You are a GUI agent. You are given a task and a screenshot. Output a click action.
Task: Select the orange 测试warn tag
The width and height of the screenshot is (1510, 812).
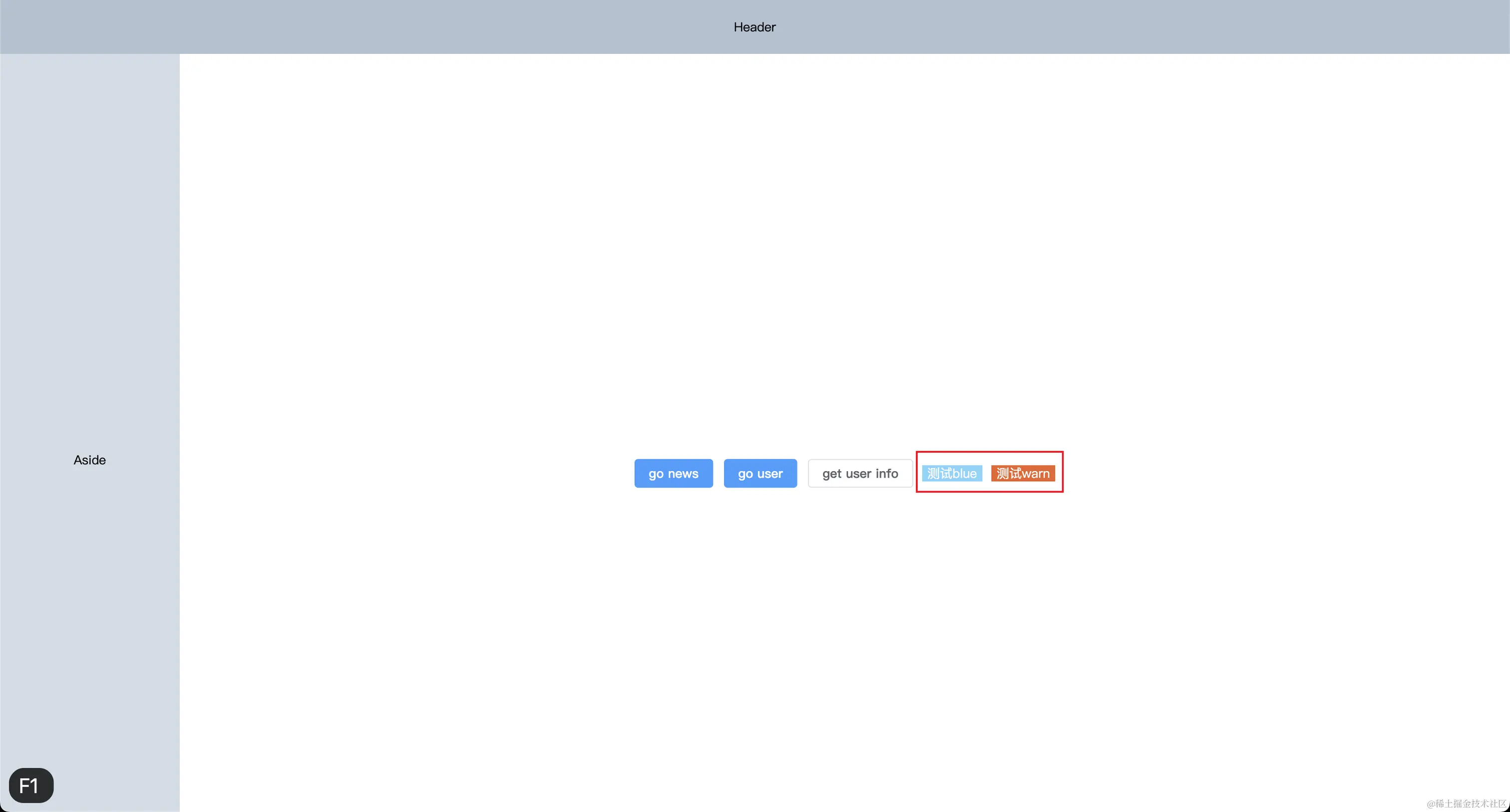click(1022, 473)
